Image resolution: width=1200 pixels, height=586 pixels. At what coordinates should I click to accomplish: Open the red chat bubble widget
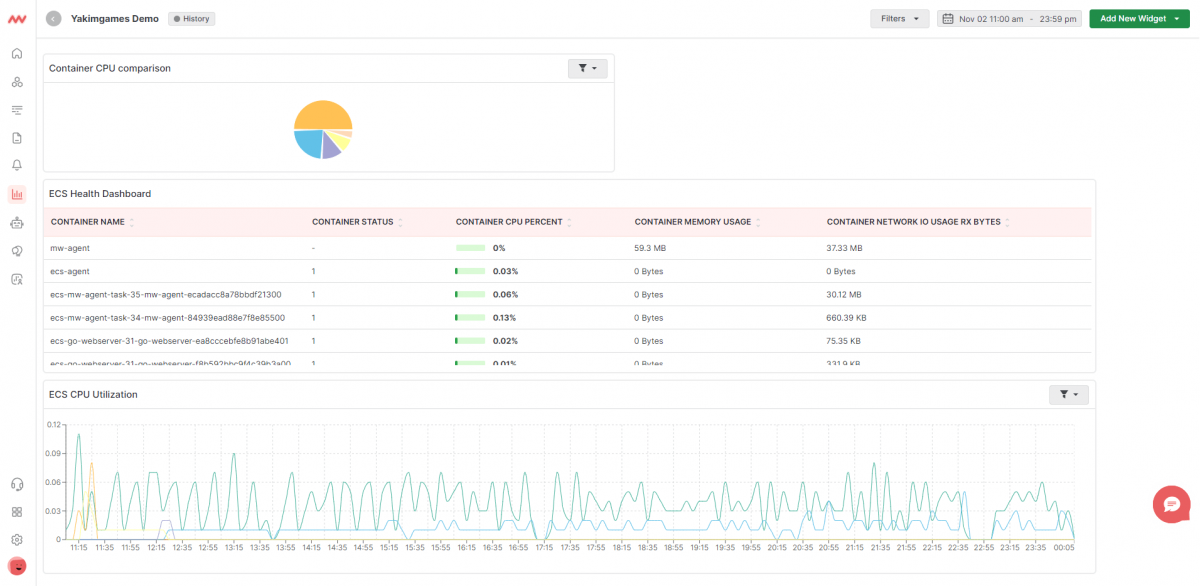coord(1171,504)
